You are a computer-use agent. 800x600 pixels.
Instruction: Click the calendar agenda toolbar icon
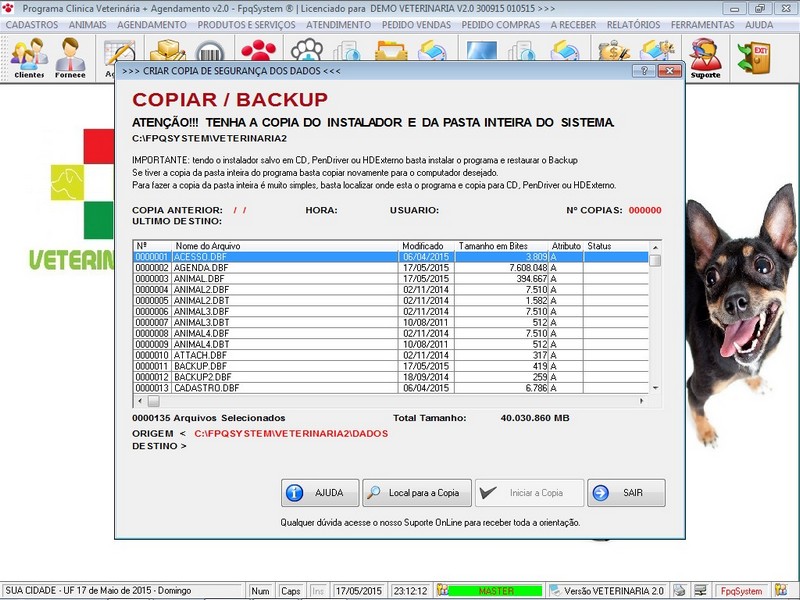[119, 51]
